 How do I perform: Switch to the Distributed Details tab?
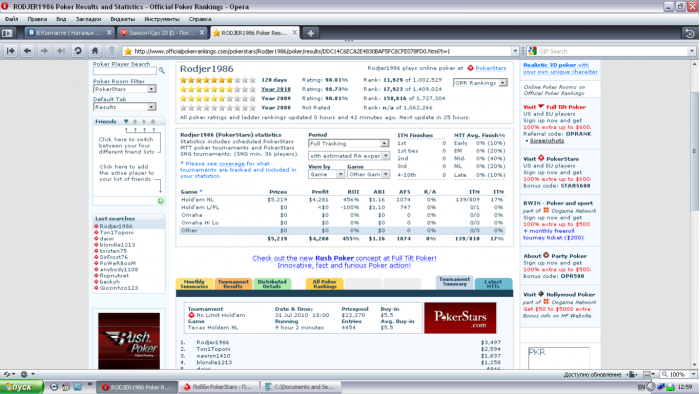click(x=272, y=284)
